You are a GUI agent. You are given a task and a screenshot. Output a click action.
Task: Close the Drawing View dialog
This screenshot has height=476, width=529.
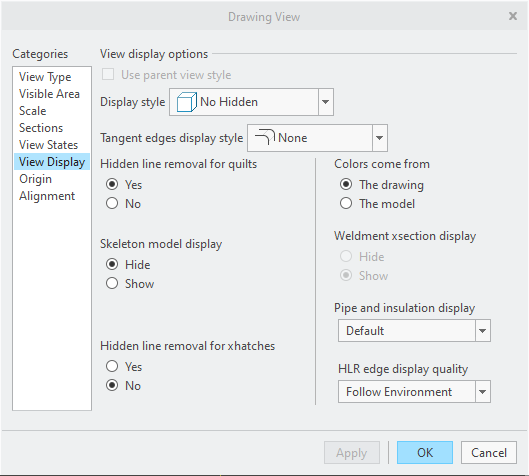pyautogui.click(x=513, y=16)
